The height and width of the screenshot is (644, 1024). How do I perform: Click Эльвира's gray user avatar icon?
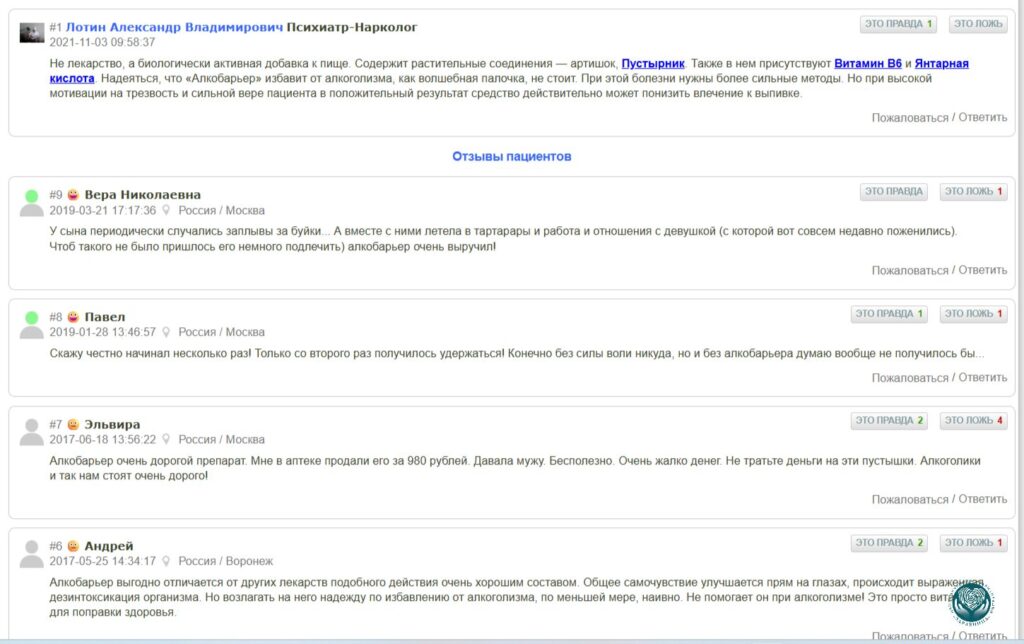(31, 431)
